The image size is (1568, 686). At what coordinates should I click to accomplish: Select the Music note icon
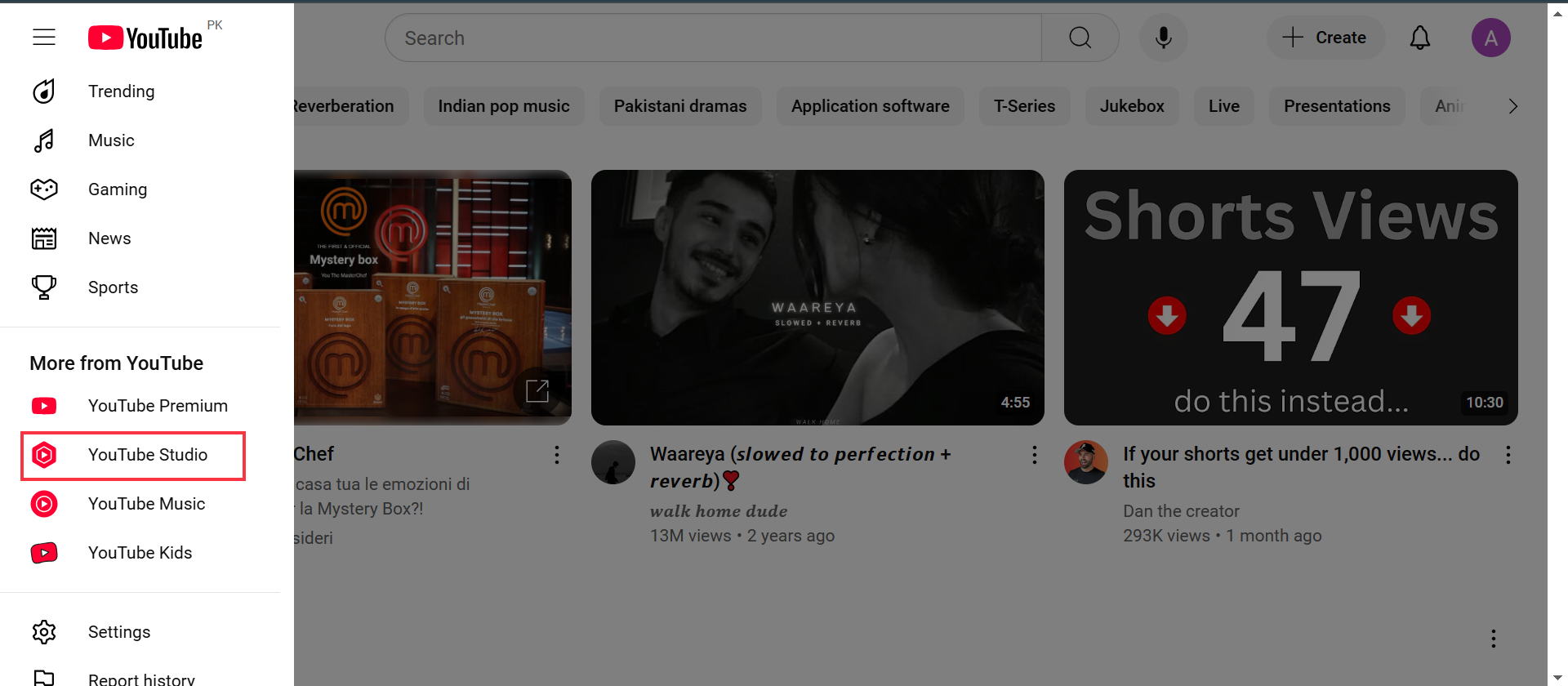click(x=44, y=140)
